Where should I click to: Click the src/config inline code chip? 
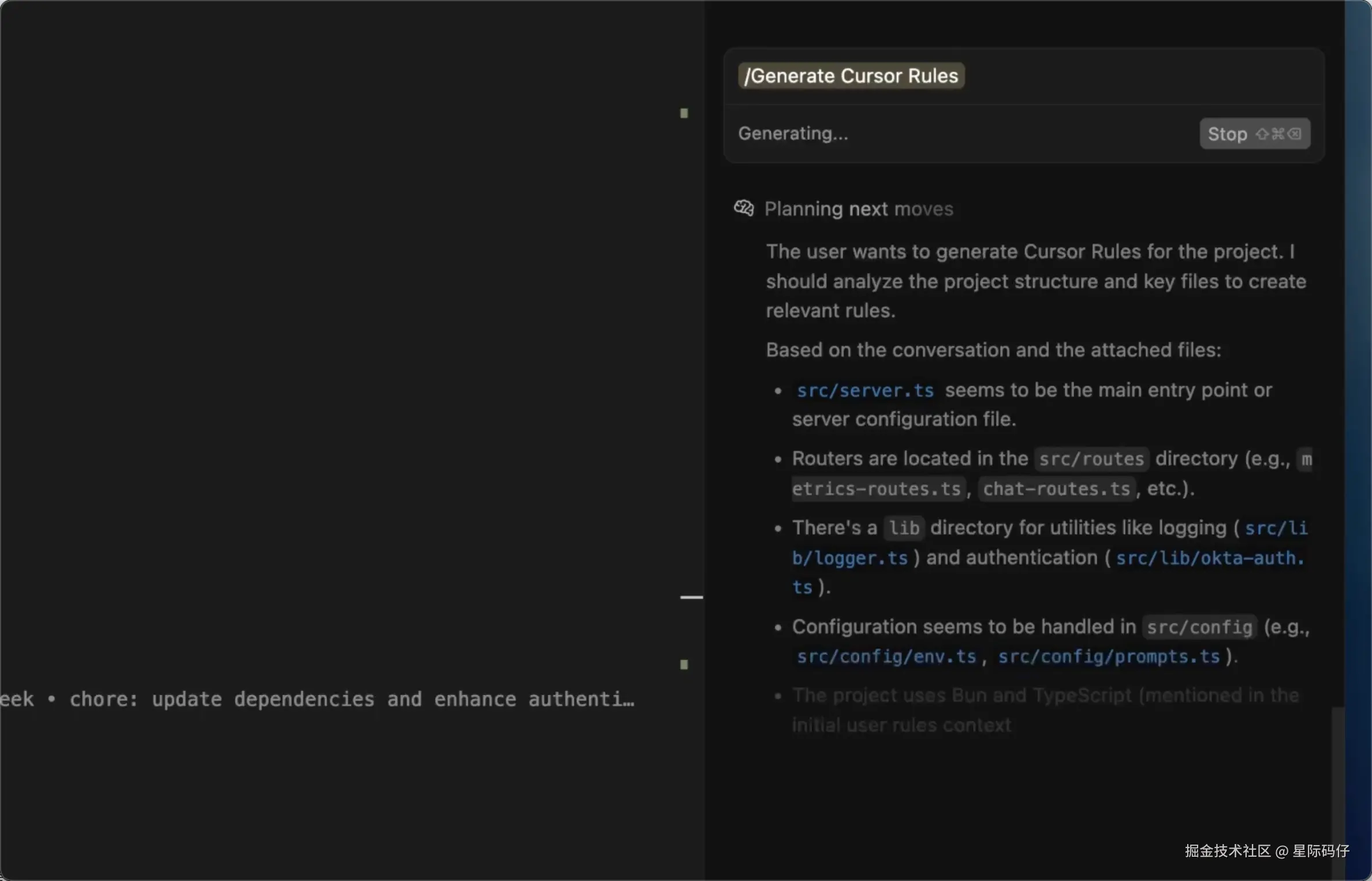(x=1199, y=627)
